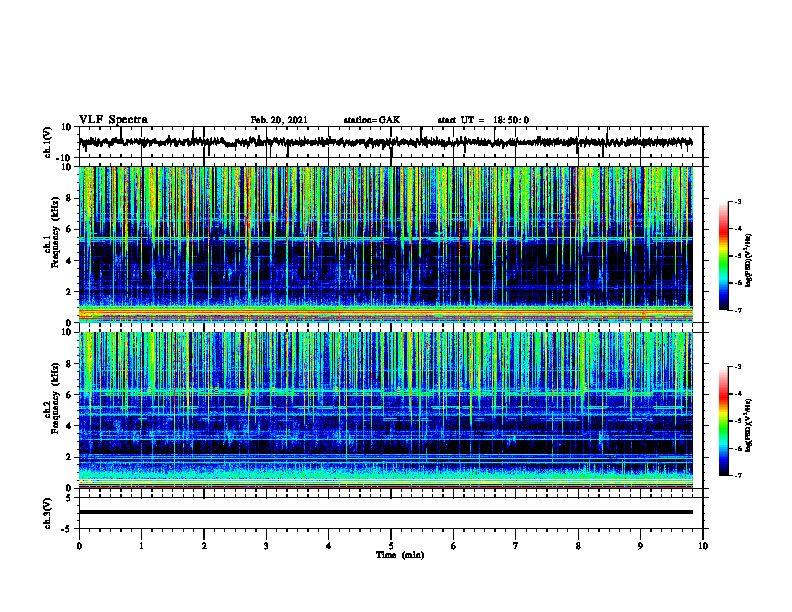Click inside the ch.2 spectrogram panel

click(385, 410)
